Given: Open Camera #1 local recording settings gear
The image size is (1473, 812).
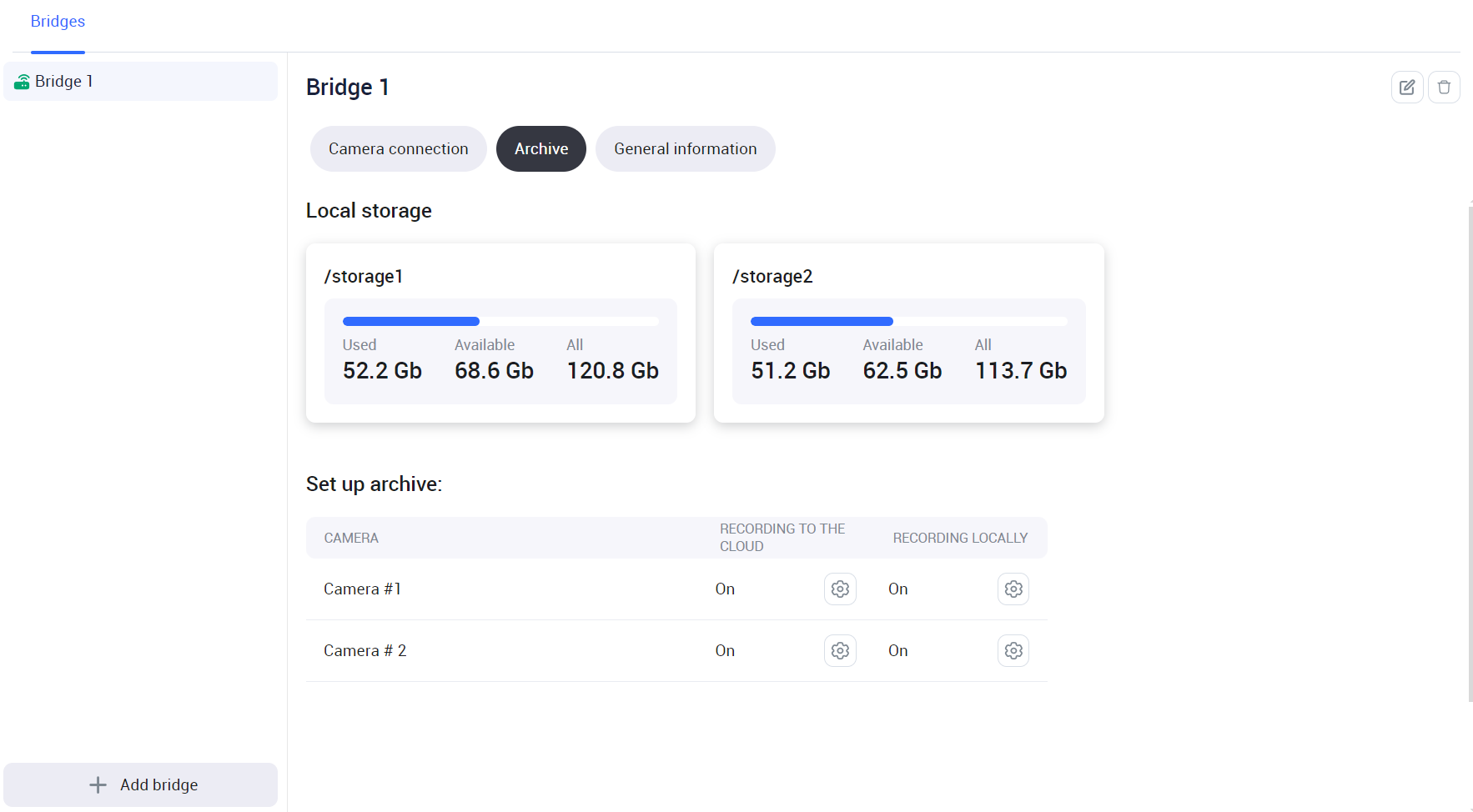Looking at the screenshot, I should 1013,589.
